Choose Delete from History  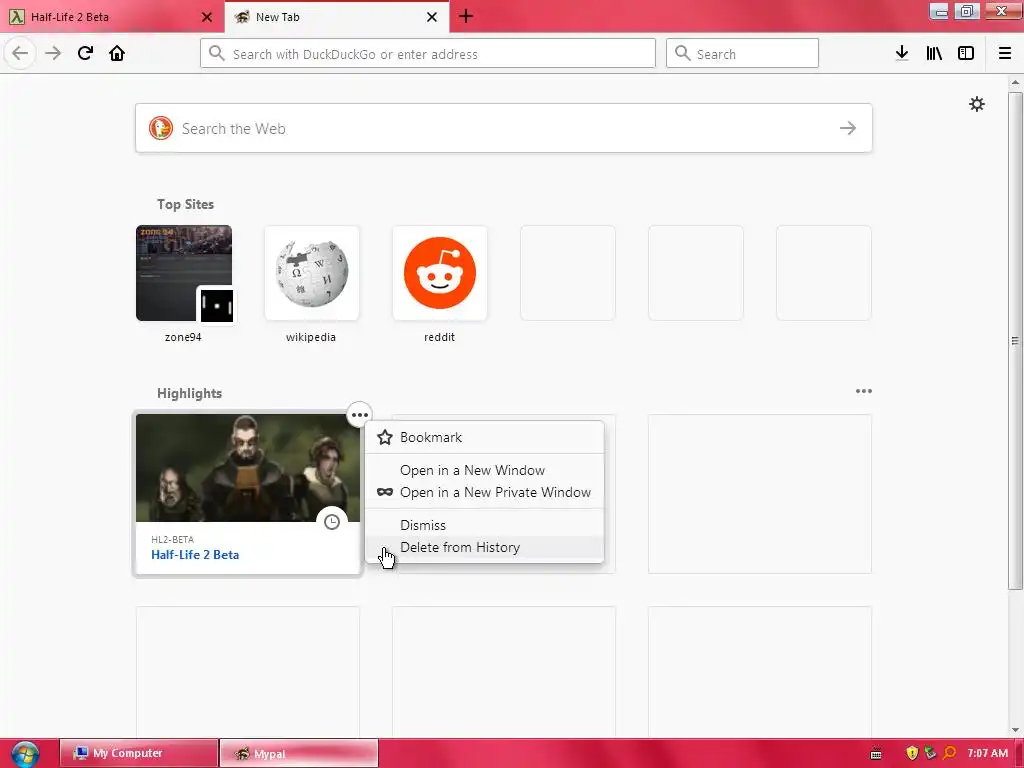coord(484,547)
